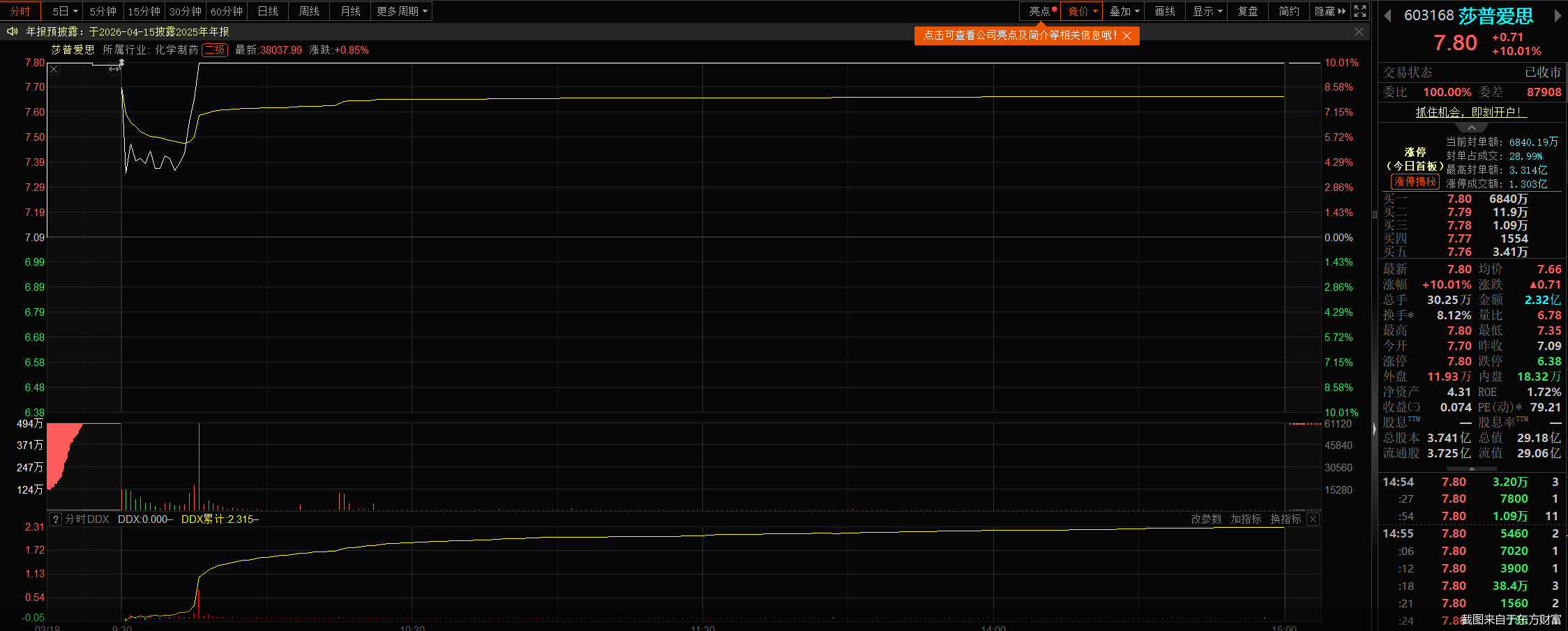Close the call auction chart section
Viewport: 1568px width, 631px height.
click(x=54, y=69)
